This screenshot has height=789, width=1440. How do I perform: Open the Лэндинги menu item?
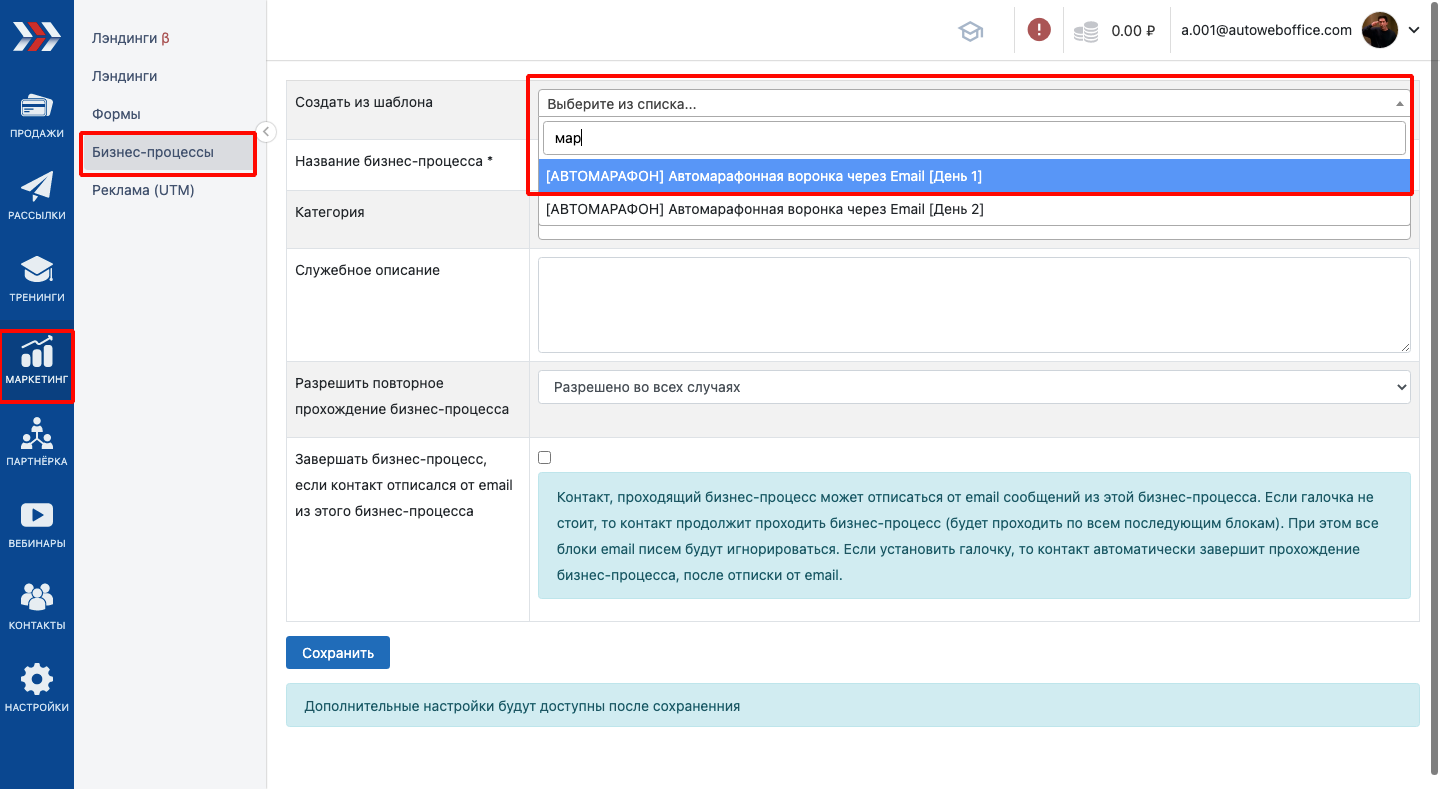pyautogui.click(x=124, y=76)
